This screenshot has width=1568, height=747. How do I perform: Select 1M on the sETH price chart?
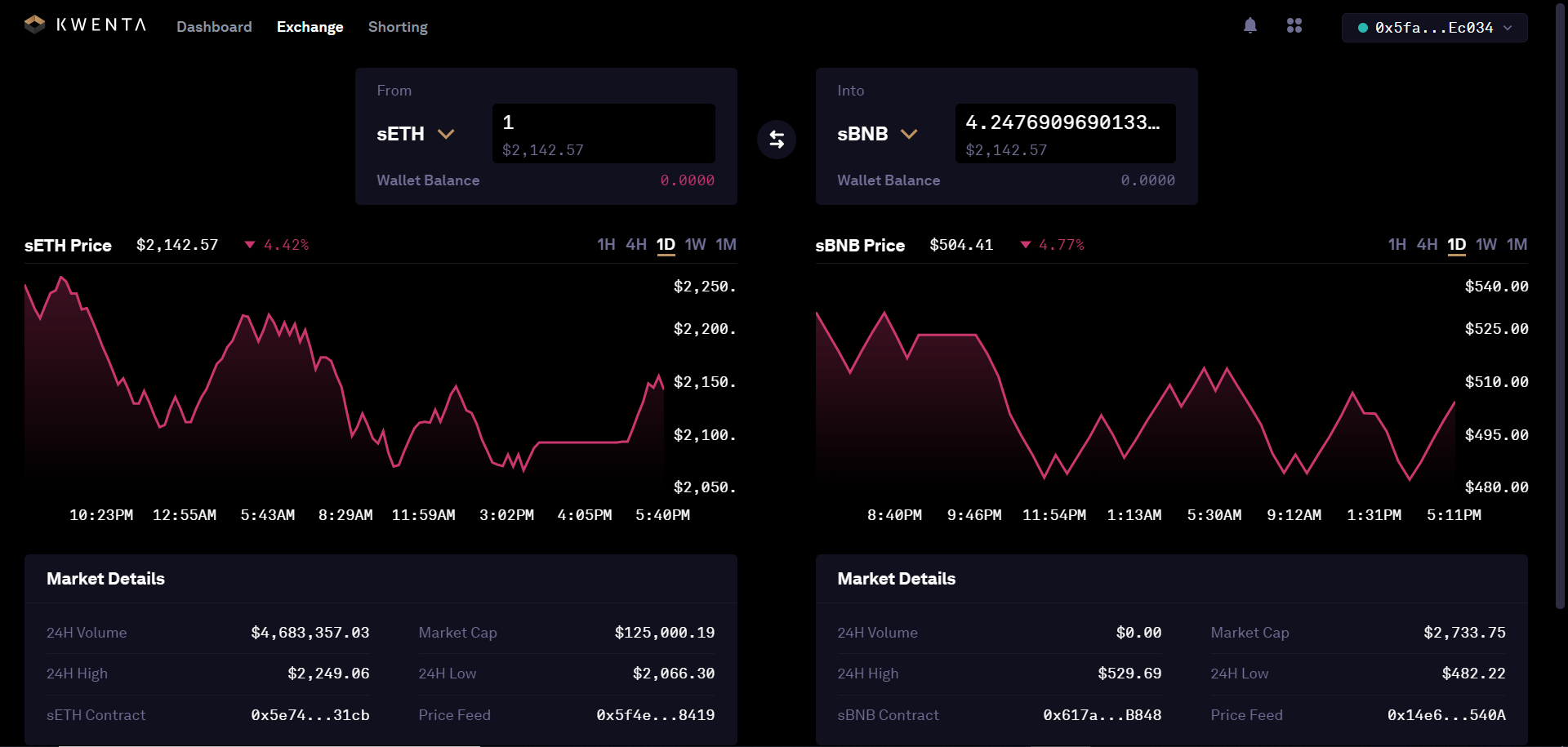726,245
